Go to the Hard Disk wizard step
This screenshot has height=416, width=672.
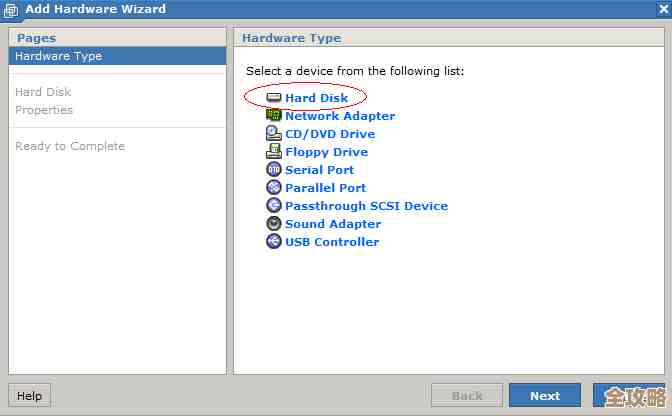pyautogui.click(x=43, y=92)
